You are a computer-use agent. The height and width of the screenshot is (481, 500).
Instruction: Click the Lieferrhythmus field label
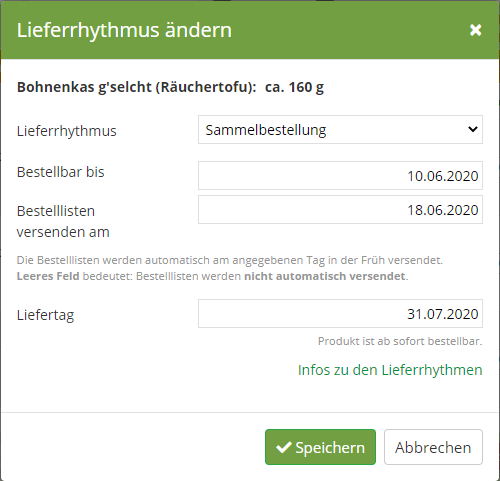pos(67,131)
